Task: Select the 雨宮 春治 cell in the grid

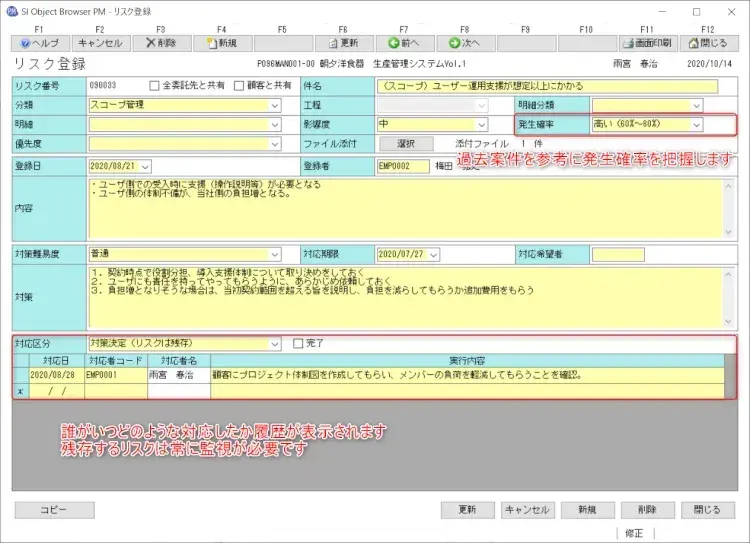Action: [x=179, y=375]
